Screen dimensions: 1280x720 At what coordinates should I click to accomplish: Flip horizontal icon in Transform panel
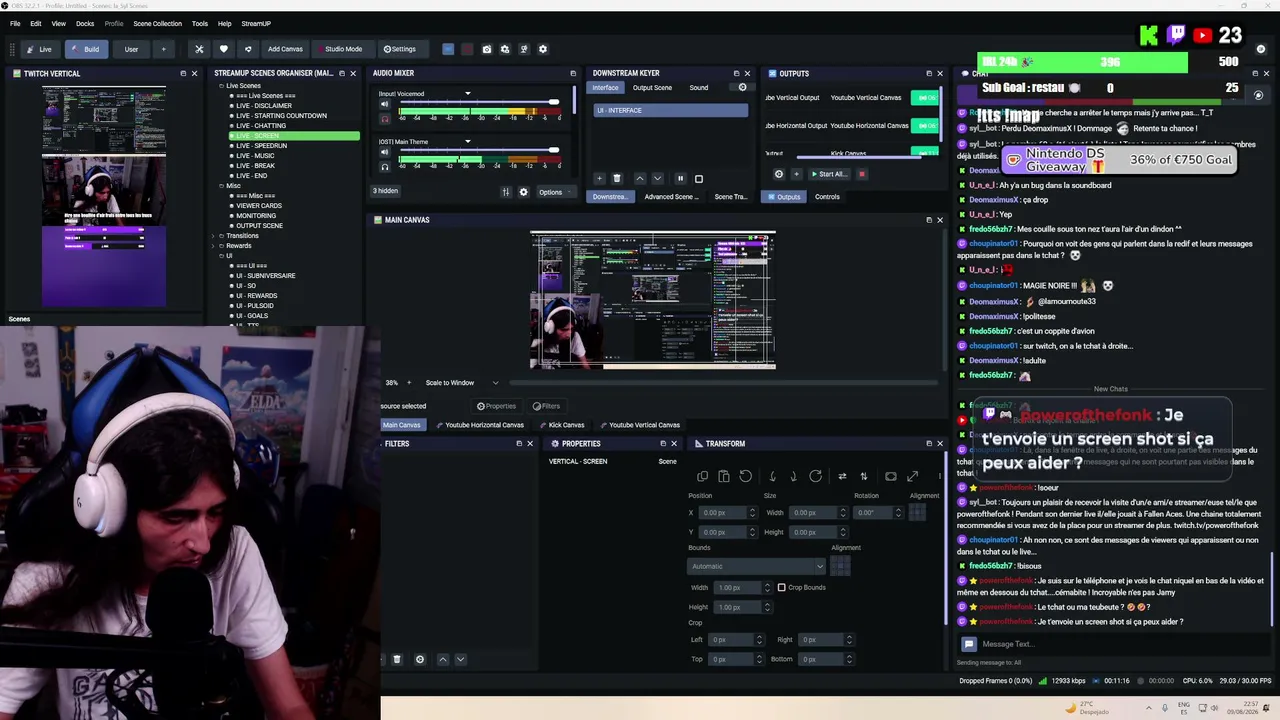842,477
